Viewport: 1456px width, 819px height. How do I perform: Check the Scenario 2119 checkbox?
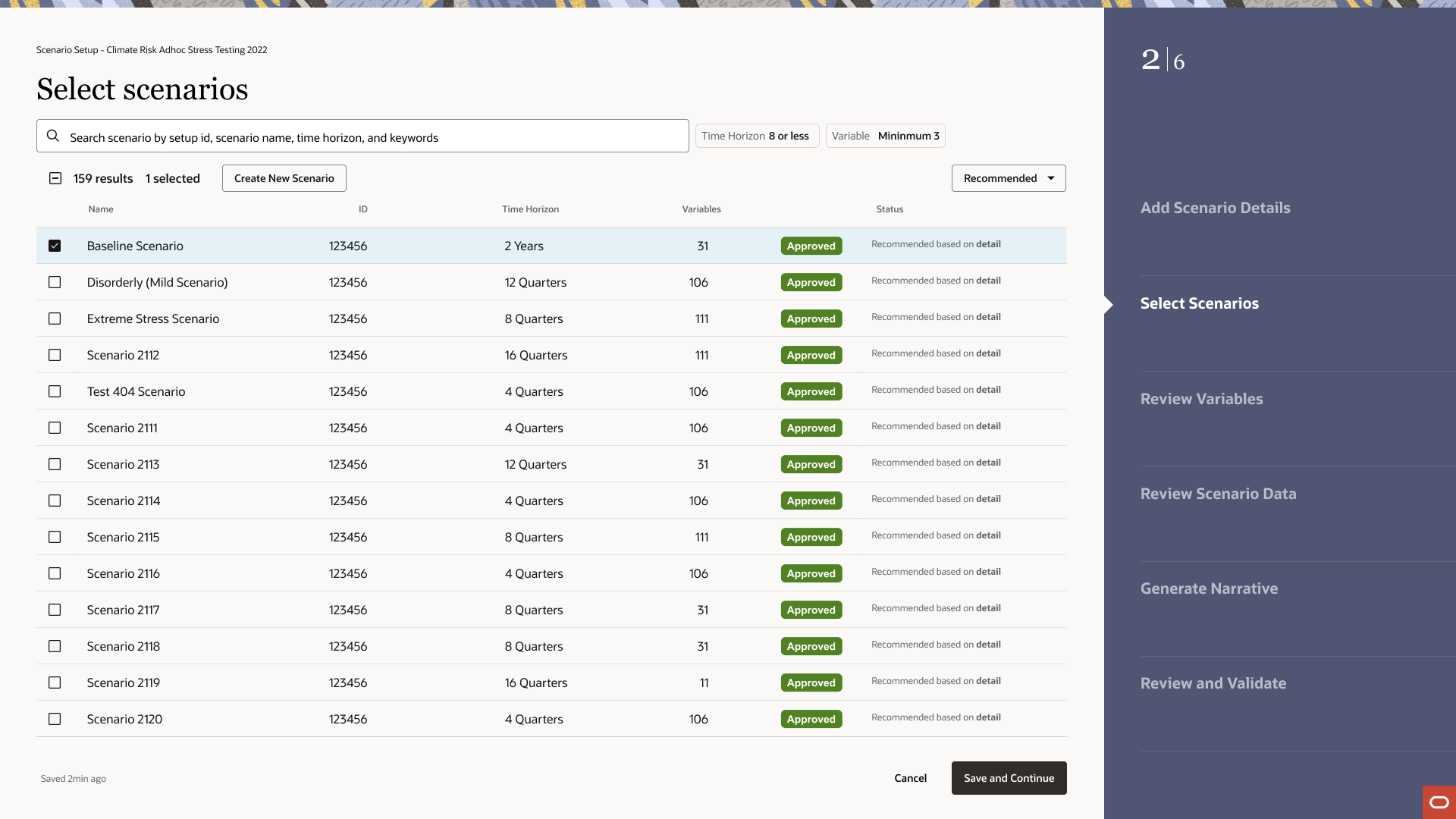pyautogui.click(x=55, y=682)
